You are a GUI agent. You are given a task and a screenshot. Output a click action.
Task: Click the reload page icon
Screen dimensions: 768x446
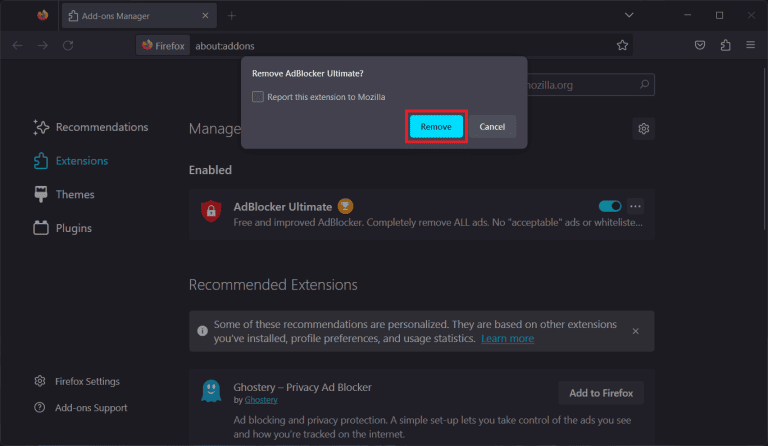coord(68,45)
